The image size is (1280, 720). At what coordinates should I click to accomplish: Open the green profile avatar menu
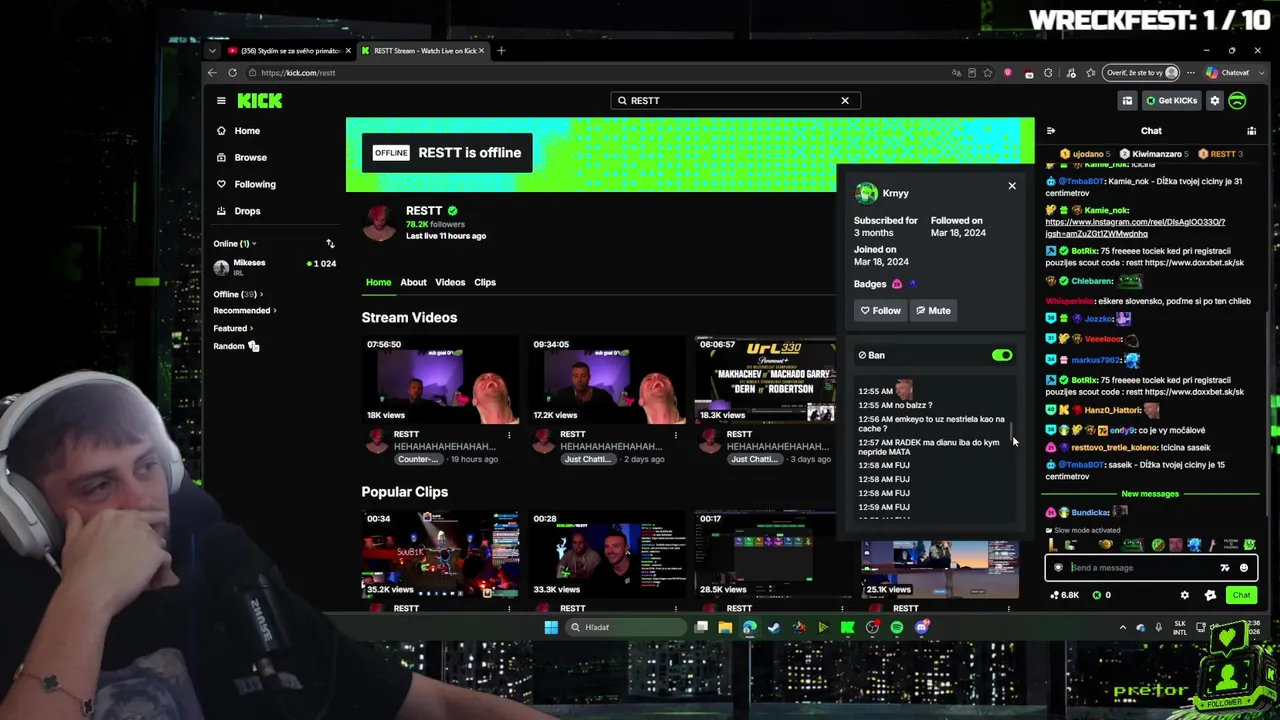[x=1237, y=101]
